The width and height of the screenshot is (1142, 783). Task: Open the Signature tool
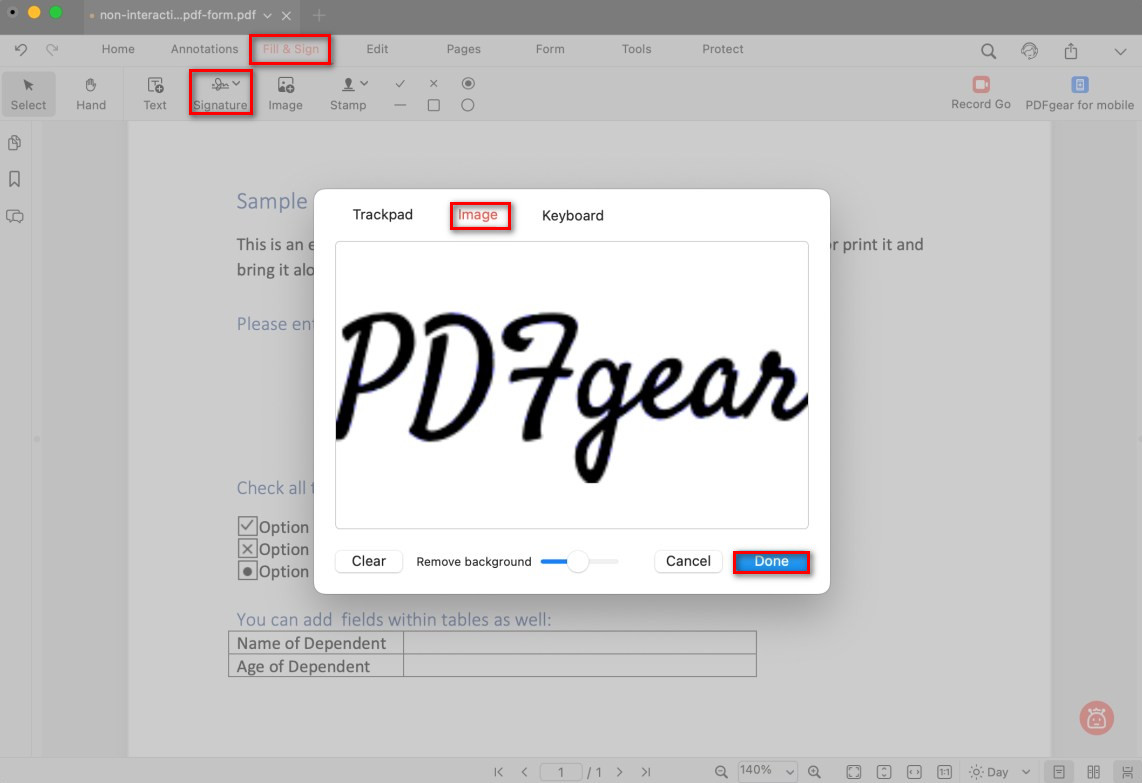(x=220, y=94)
